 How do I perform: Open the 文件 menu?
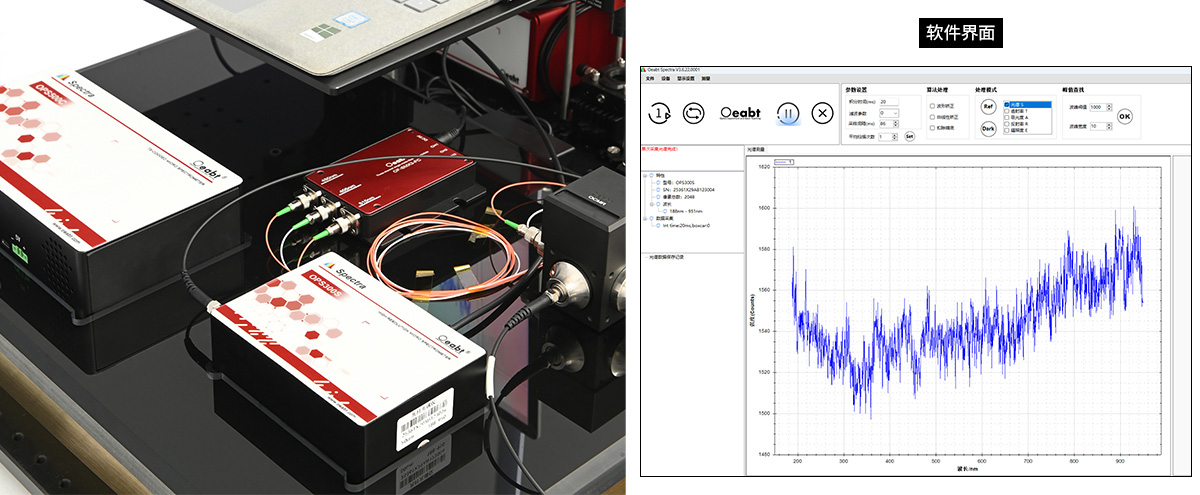click(650, 78)
